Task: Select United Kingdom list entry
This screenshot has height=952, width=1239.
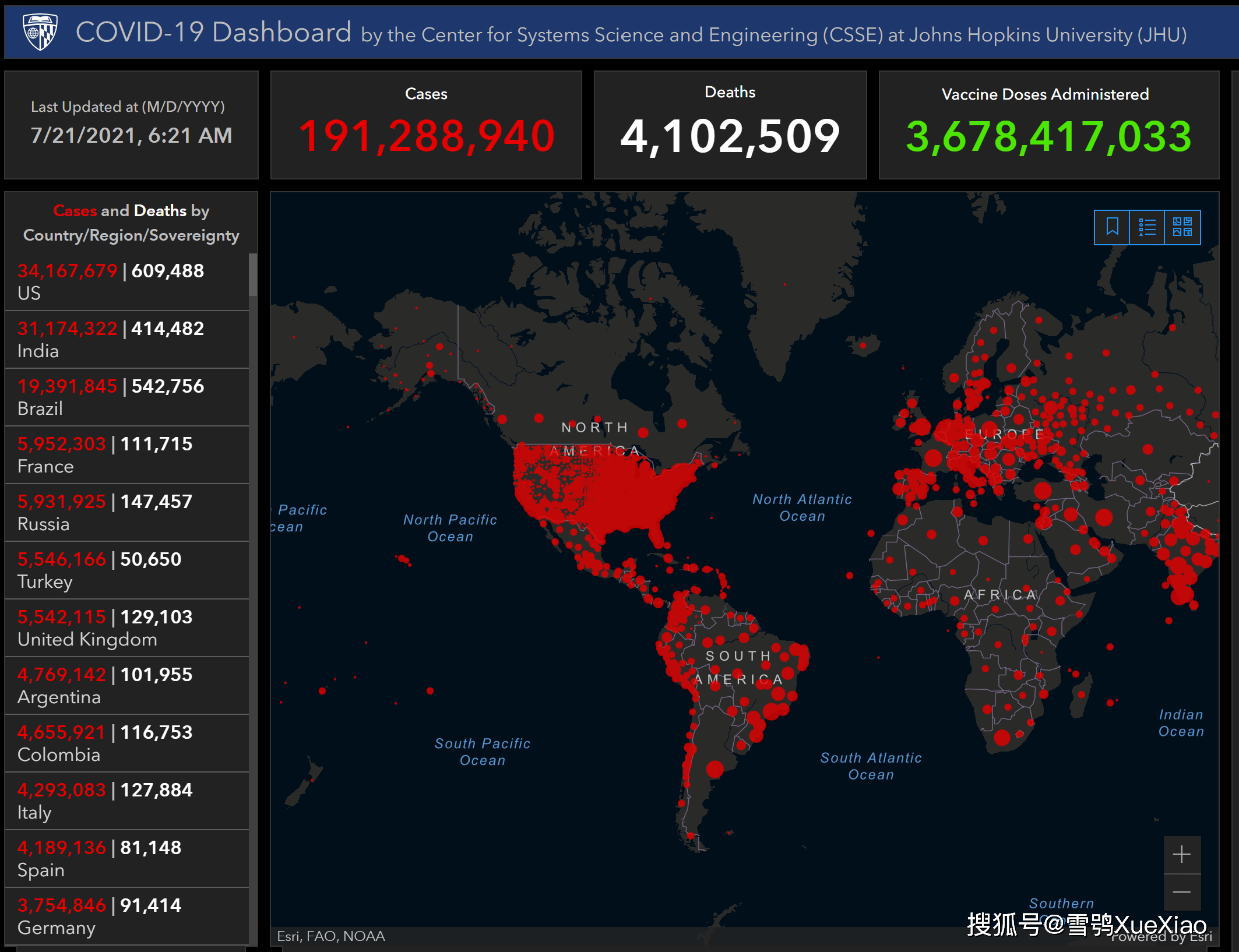Action: click(127, 627)
